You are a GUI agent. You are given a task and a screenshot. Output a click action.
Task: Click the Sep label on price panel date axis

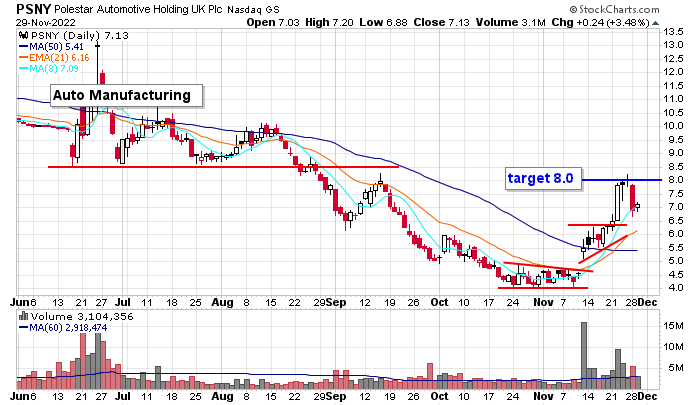336,302
